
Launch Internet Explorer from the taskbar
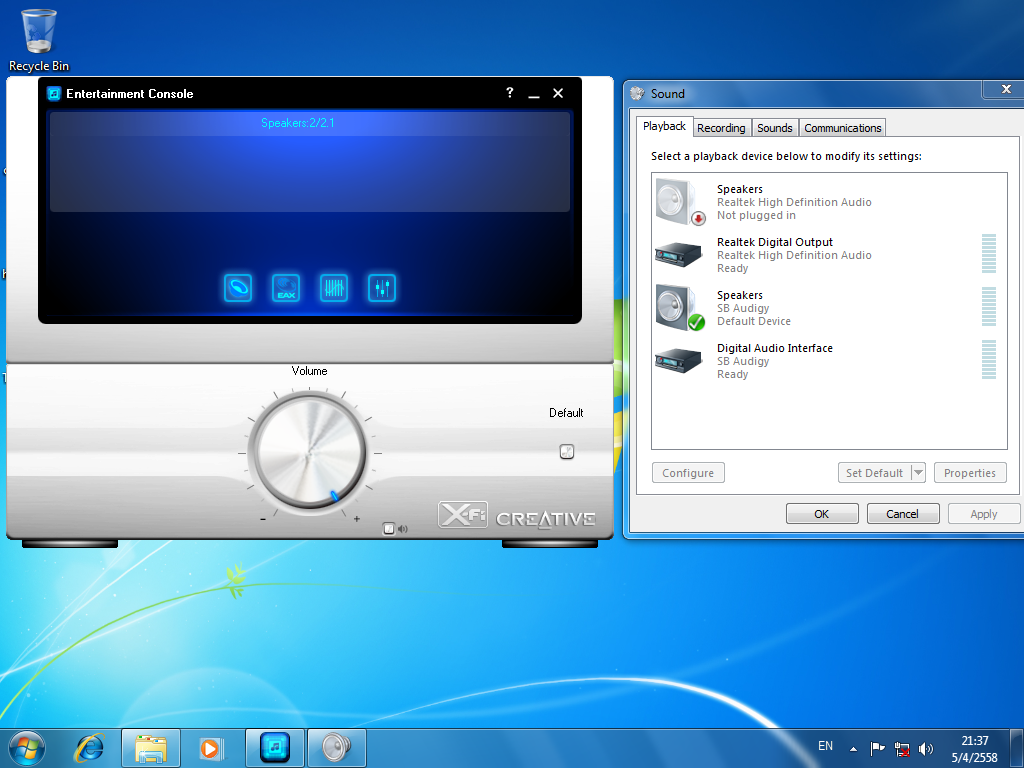coord(89,747)
